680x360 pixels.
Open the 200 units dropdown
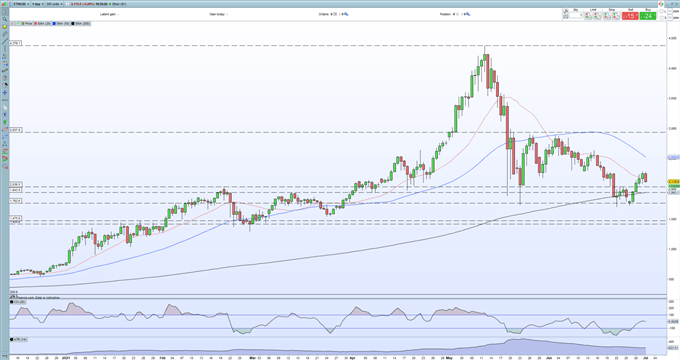click(x=54, y=4)
